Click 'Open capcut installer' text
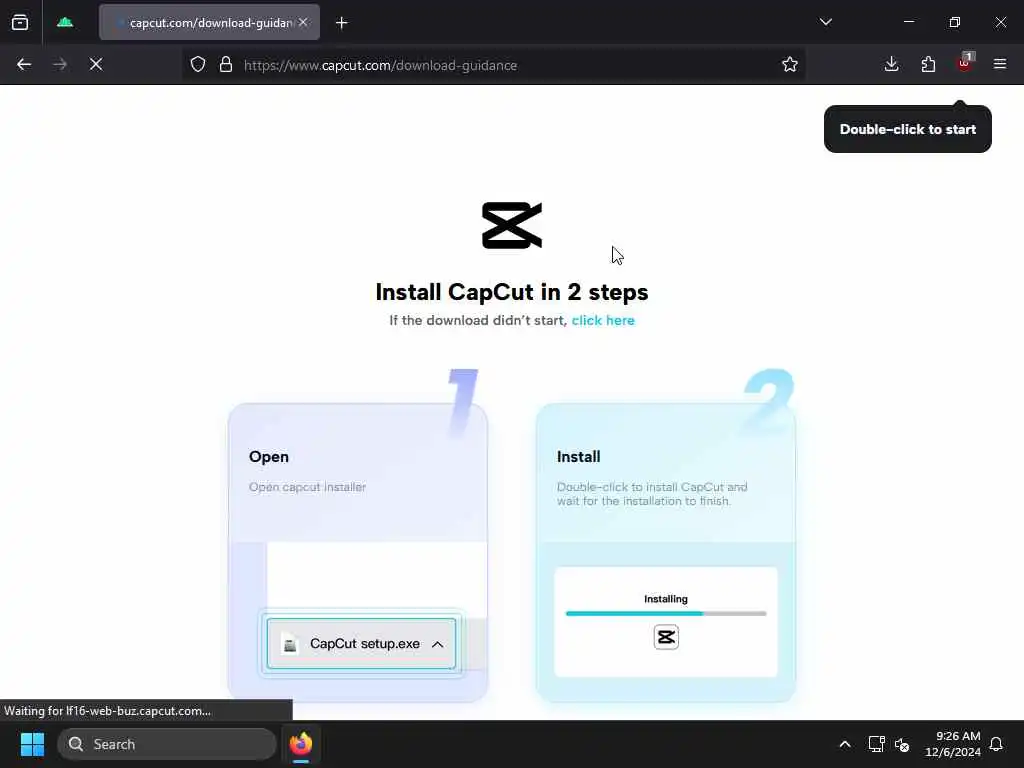The height and width of the screenshot is (768, 1024). 307,487
